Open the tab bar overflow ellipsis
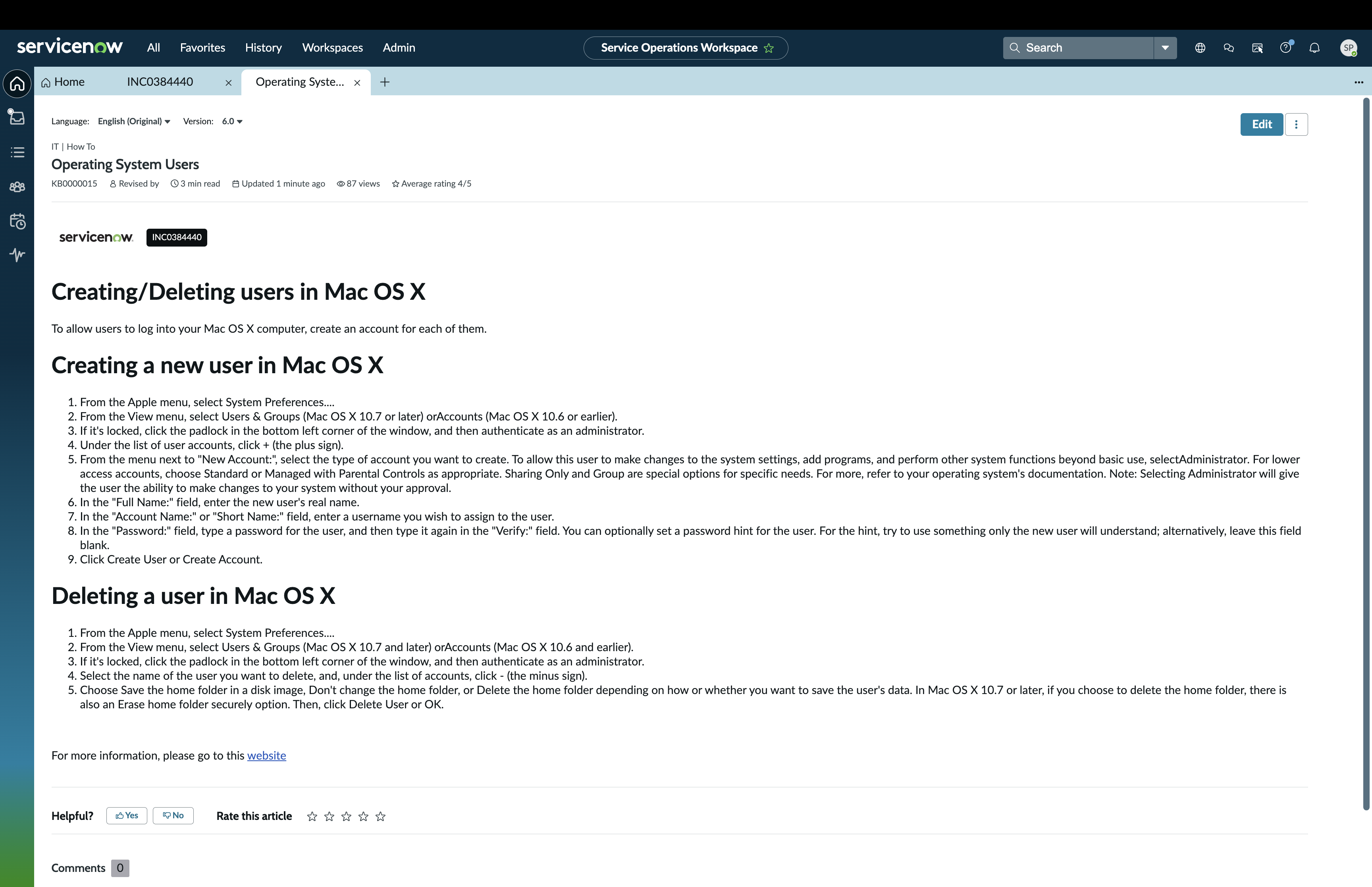 pos(1359,82)
